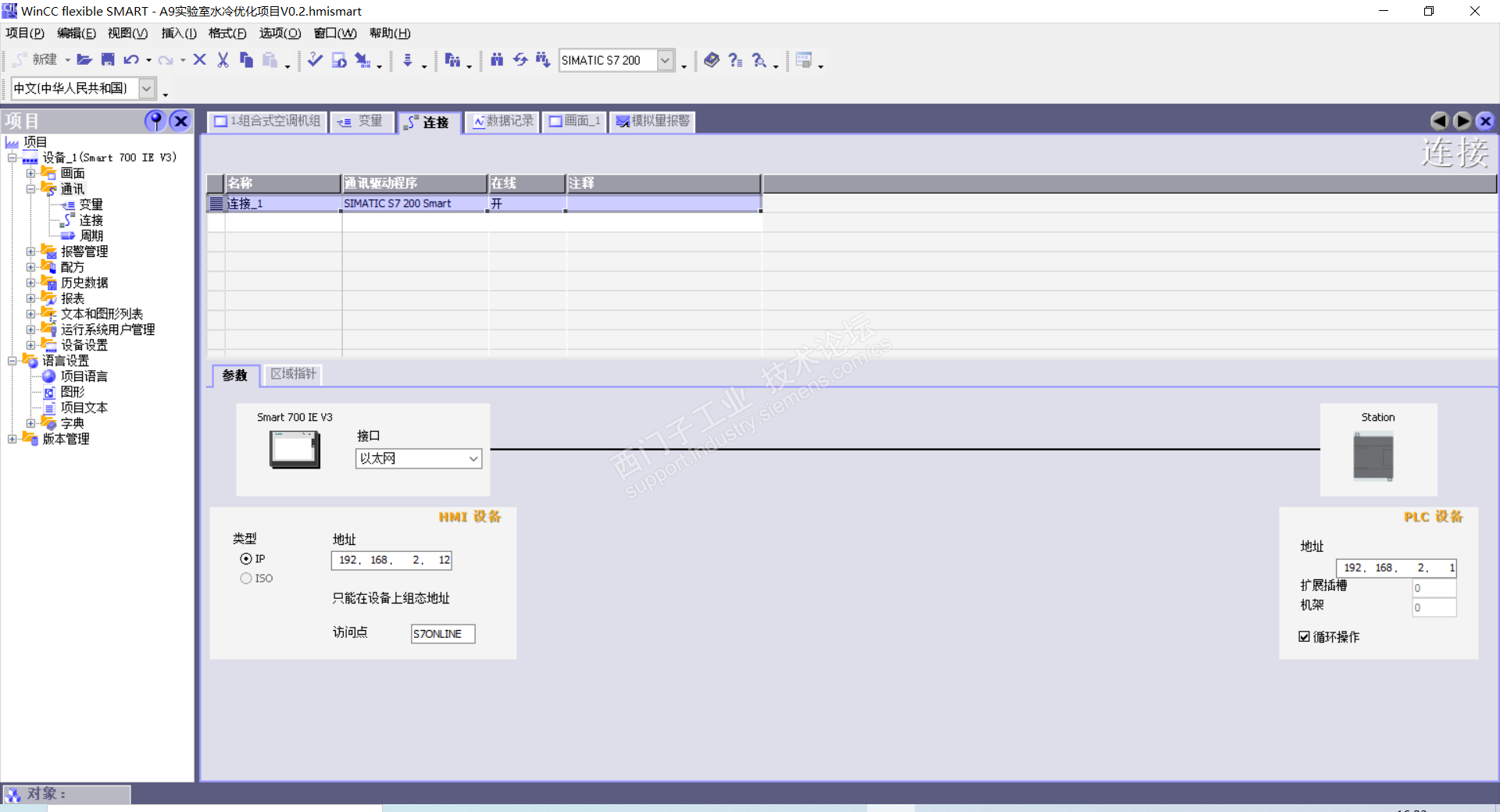Select 周期 in the project tree
Image resolution: width=1500 pixels, height=812 pixels.
pyautogui.click(x=91, y=236)
